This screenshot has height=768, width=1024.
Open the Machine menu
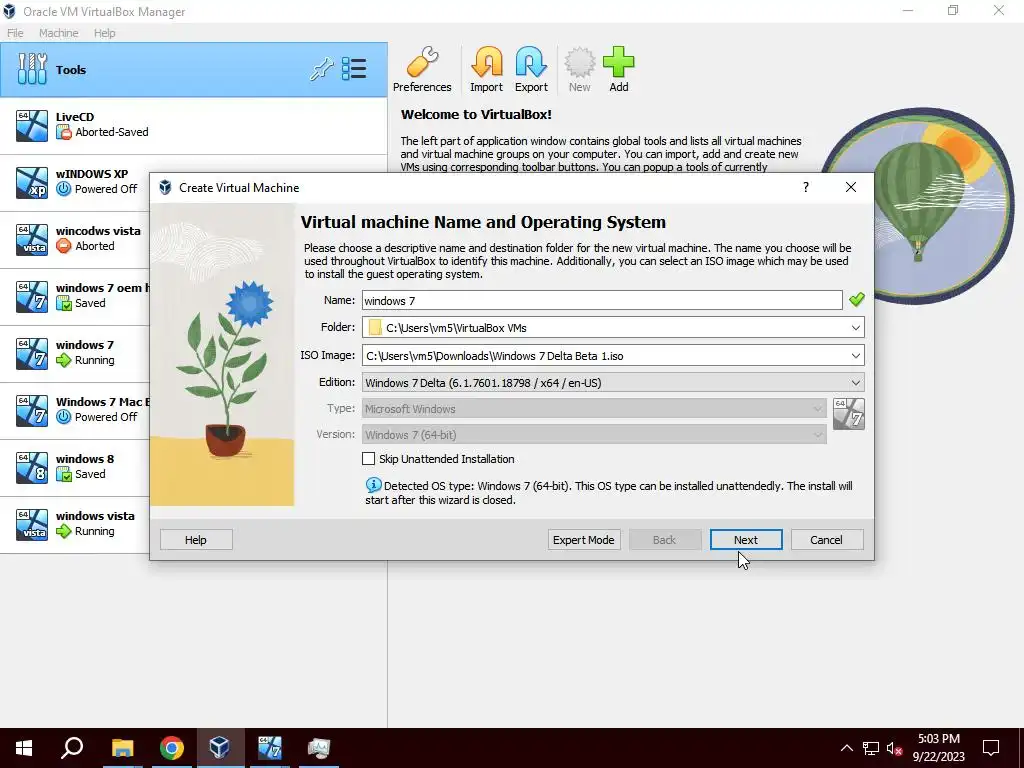(x=58, y=33)
